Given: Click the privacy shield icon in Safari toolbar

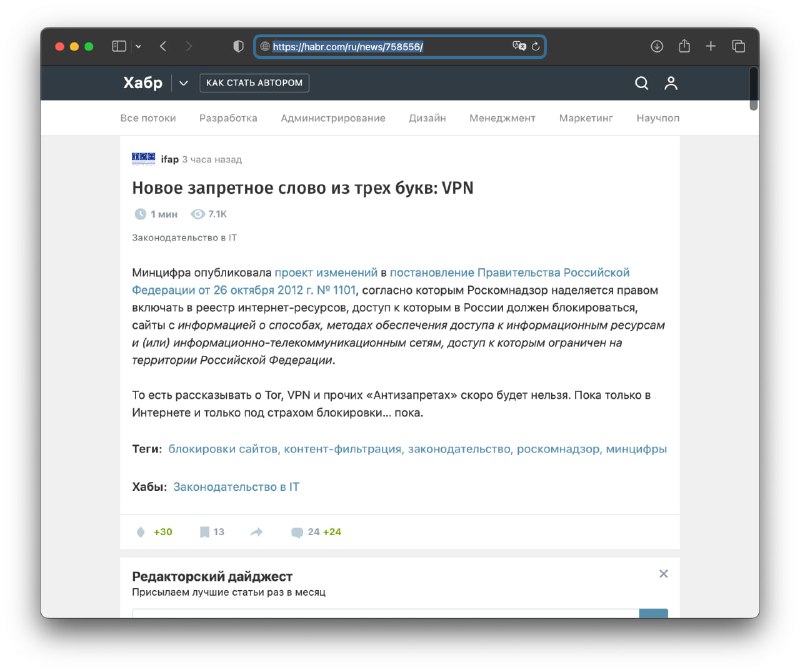Looking at the screenshot, I should click(x=238, y=46).
